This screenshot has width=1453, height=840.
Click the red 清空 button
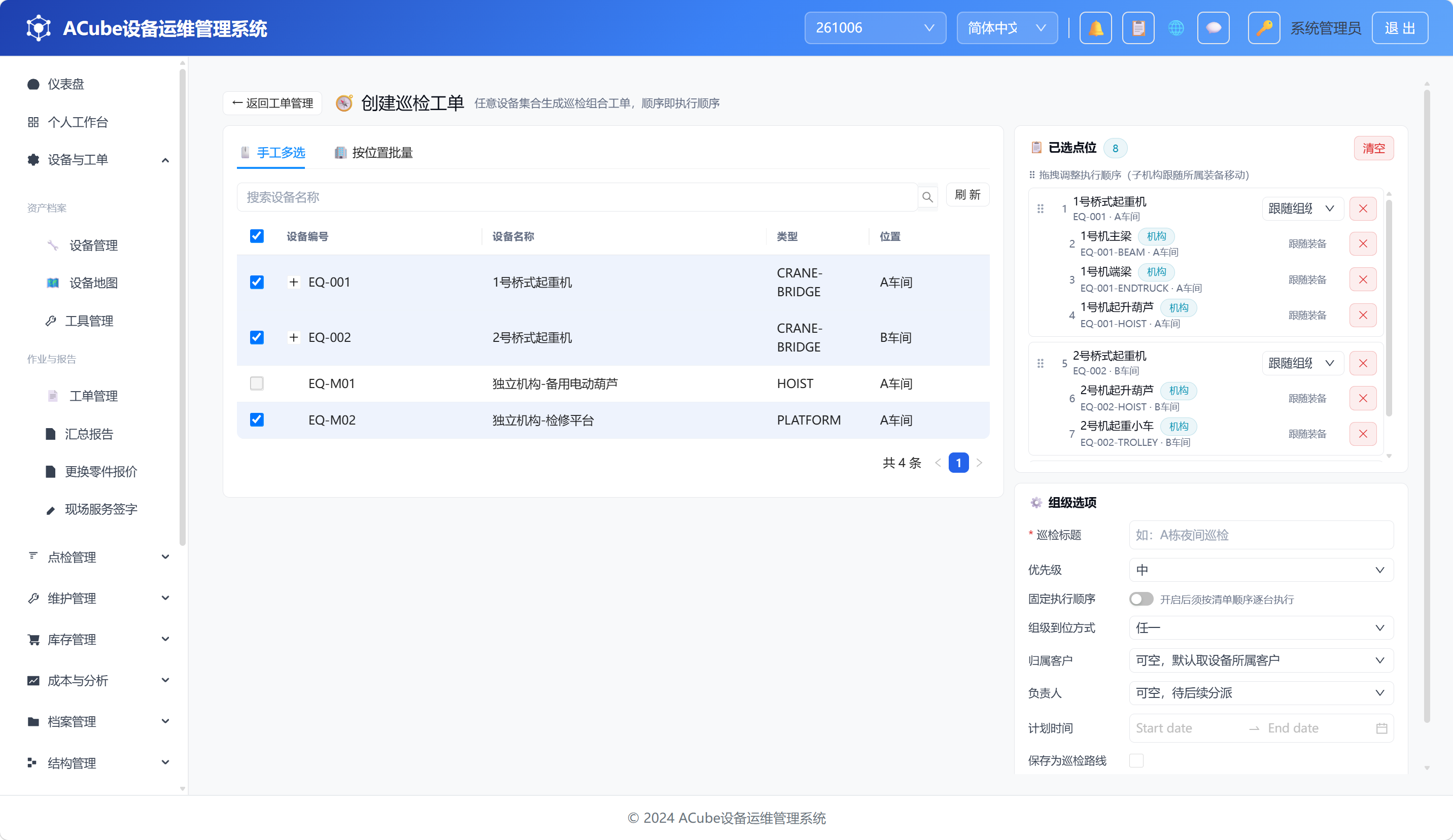coord(1373,148)
